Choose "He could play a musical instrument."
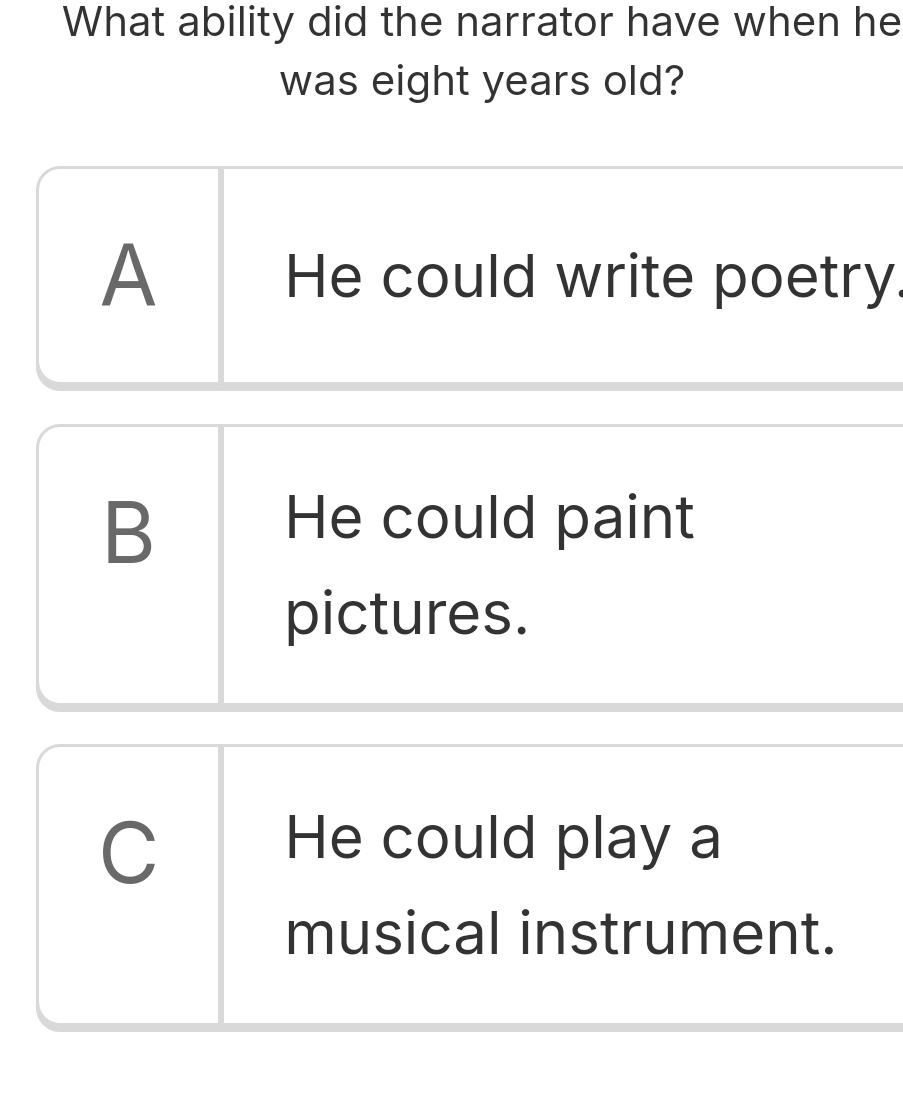903x1102 pixels. [x=560, y=885]
